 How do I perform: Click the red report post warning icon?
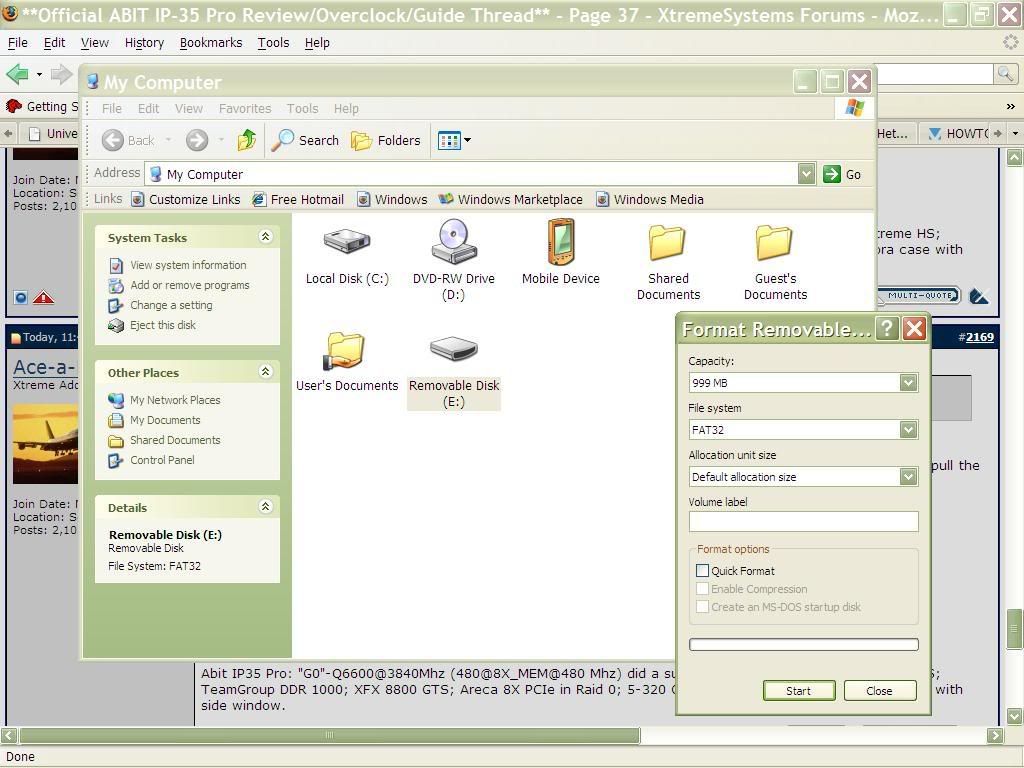point(43,298)
